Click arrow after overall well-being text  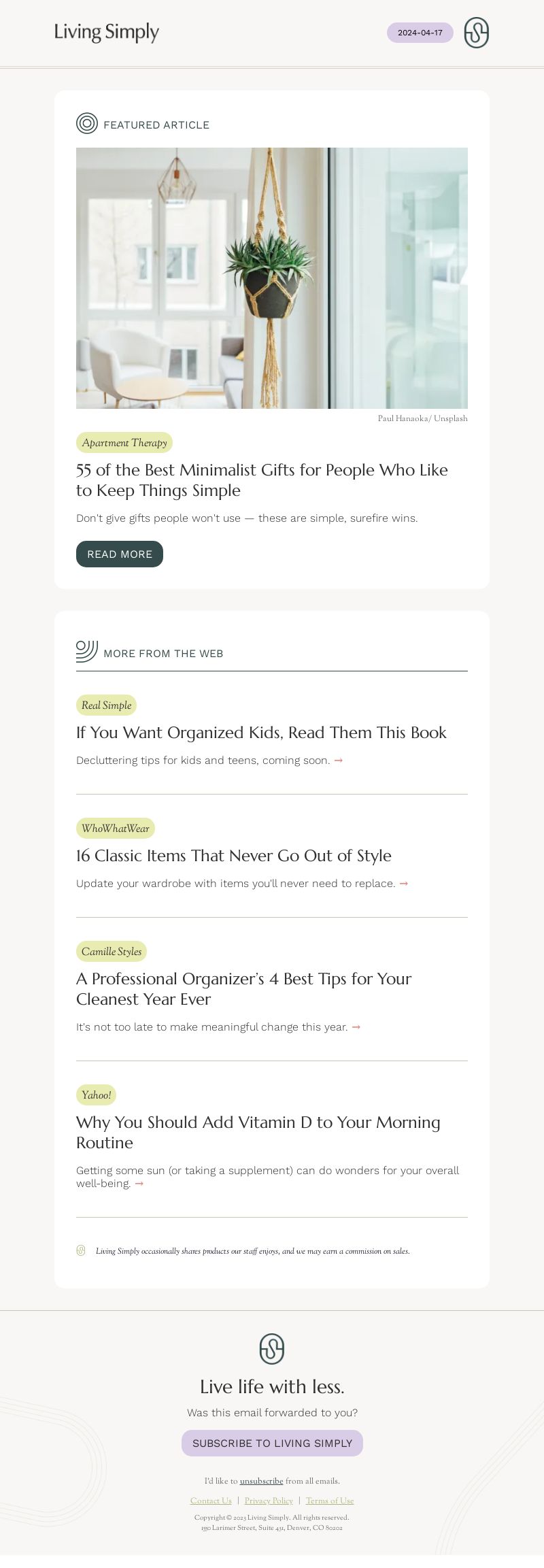tap(139, 1184)
